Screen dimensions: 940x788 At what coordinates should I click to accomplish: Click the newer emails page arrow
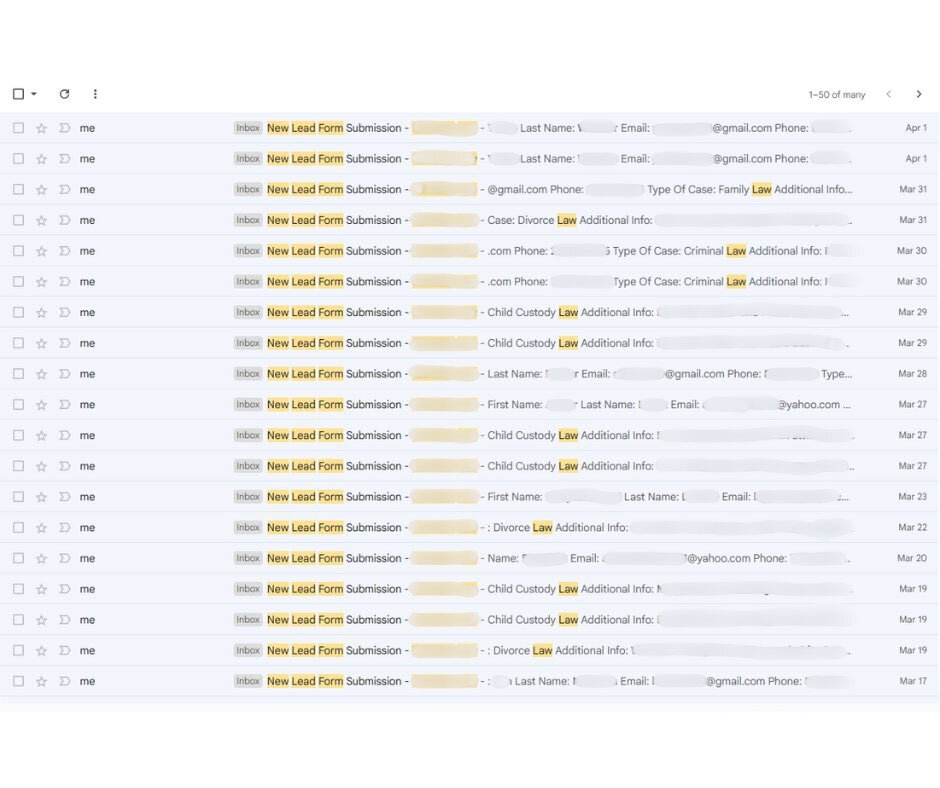click(888, 94)
